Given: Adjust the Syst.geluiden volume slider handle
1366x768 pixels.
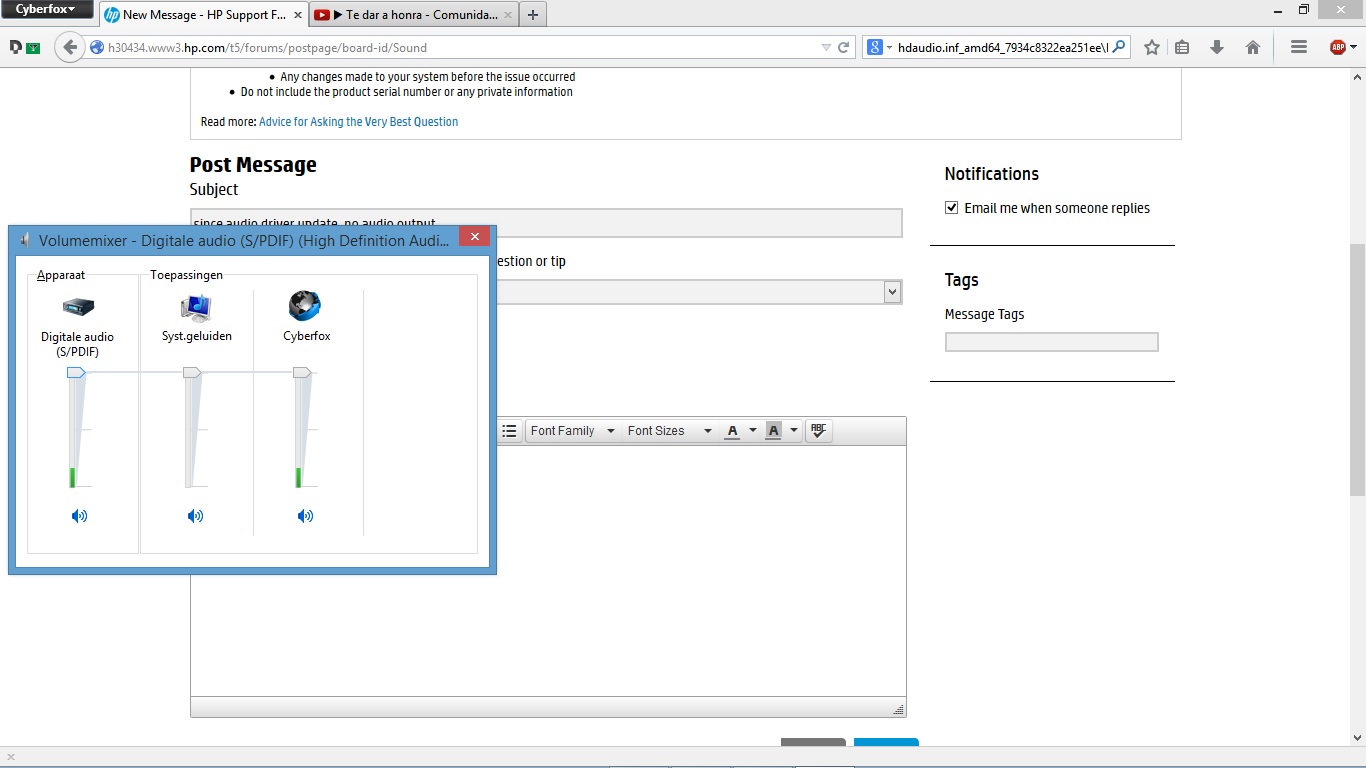Looking at the screenshot, I should click(192, 372).
